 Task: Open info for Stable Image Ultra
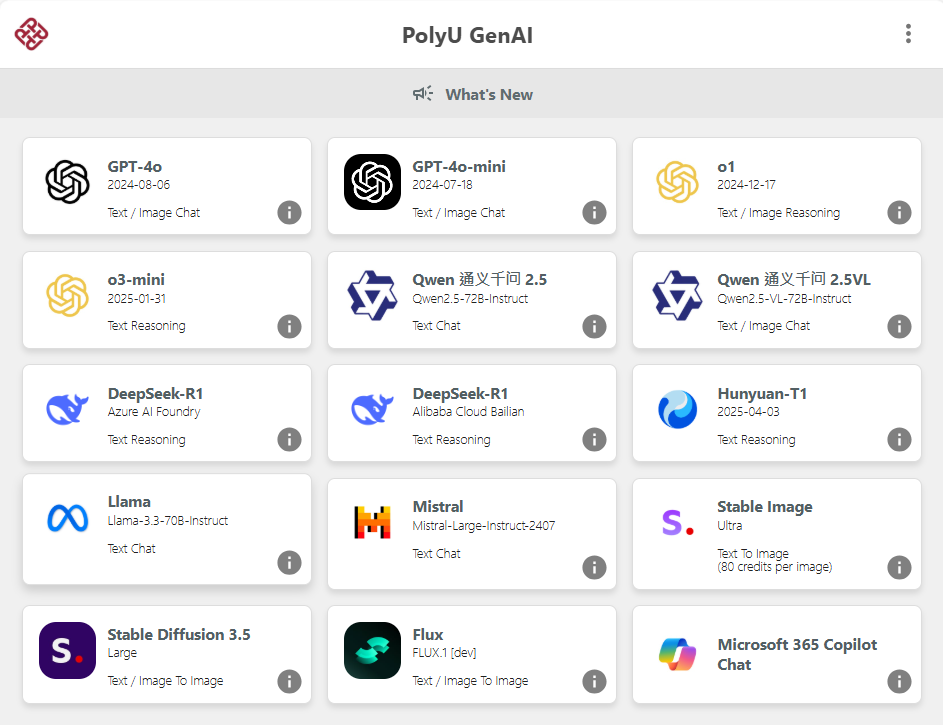click(899, 567)
